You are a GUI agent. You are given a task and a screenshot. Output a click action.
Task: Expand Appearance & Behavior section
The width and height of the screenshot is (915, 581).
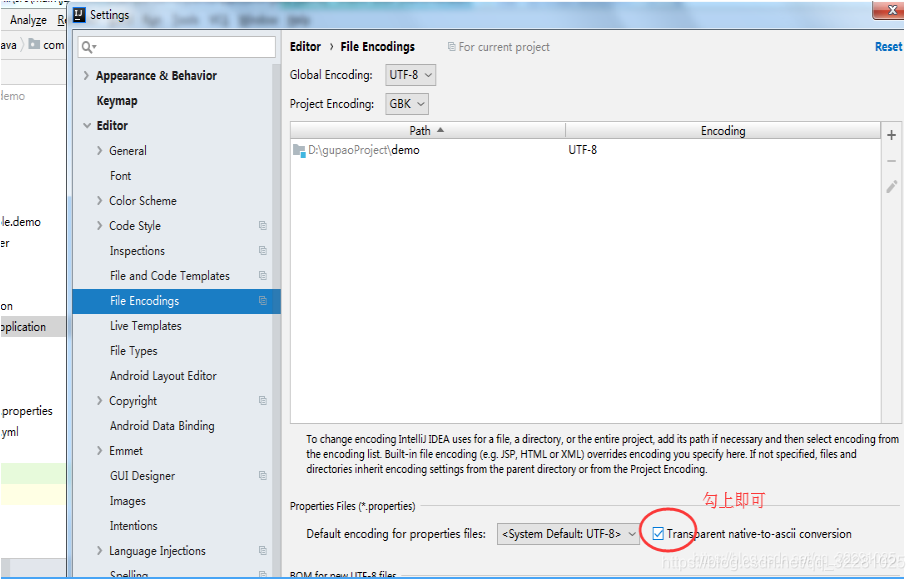click(x=86, y=75)
